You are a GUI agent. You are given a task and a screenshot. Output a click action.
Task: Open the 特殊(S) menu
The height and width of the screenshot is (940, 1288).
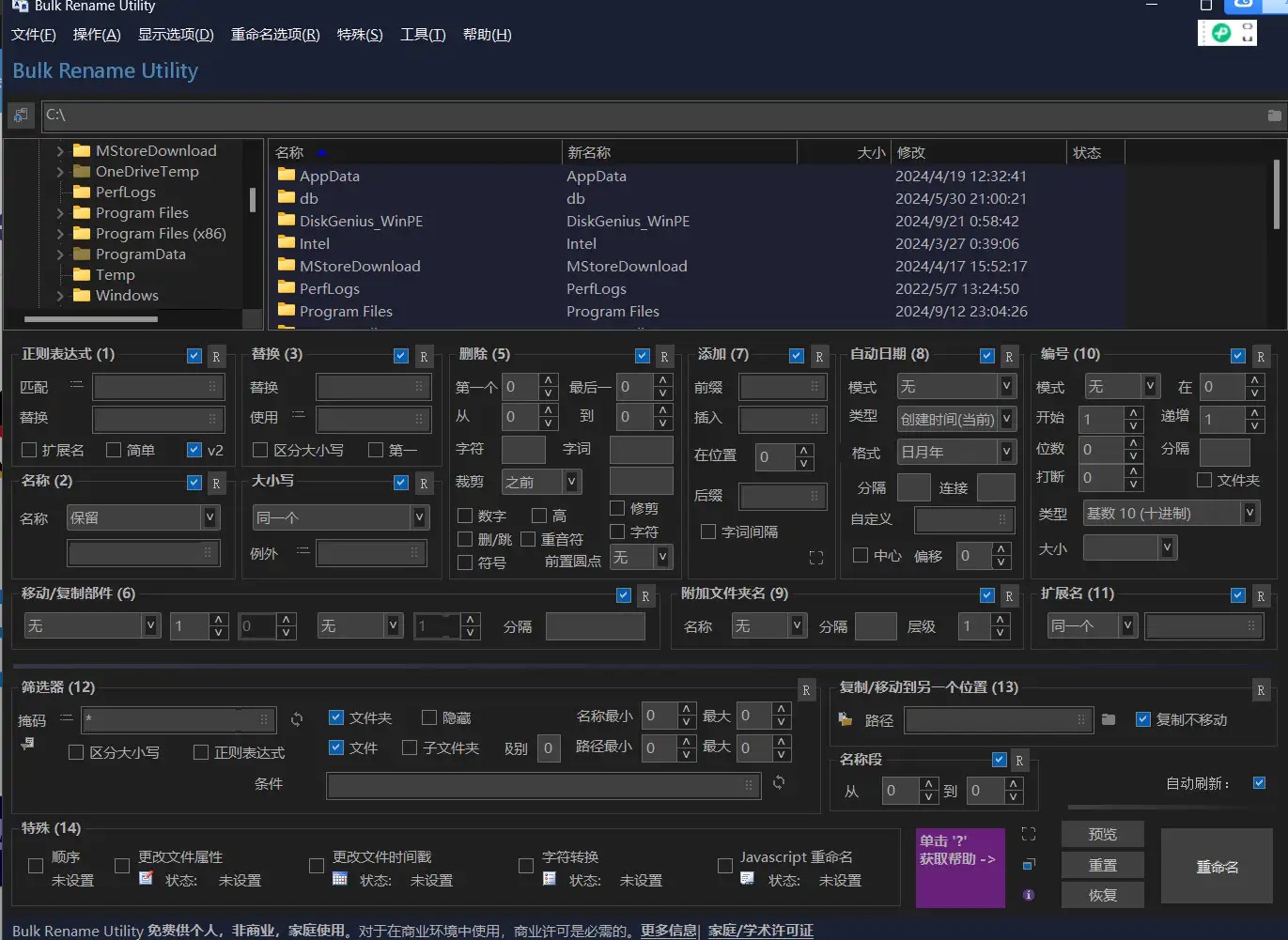coord(360,35)
